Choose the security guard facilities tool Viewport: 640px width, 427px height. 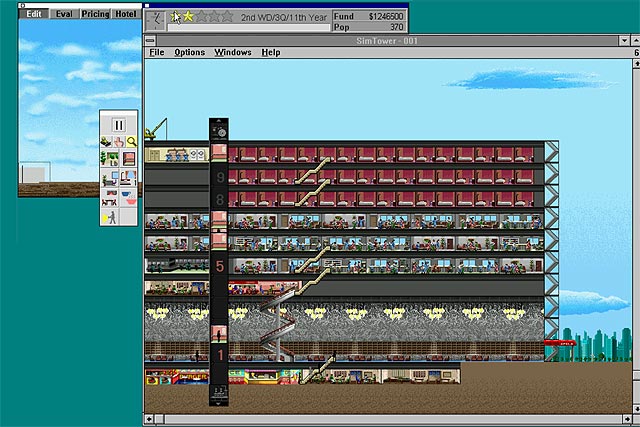point(109,217)
